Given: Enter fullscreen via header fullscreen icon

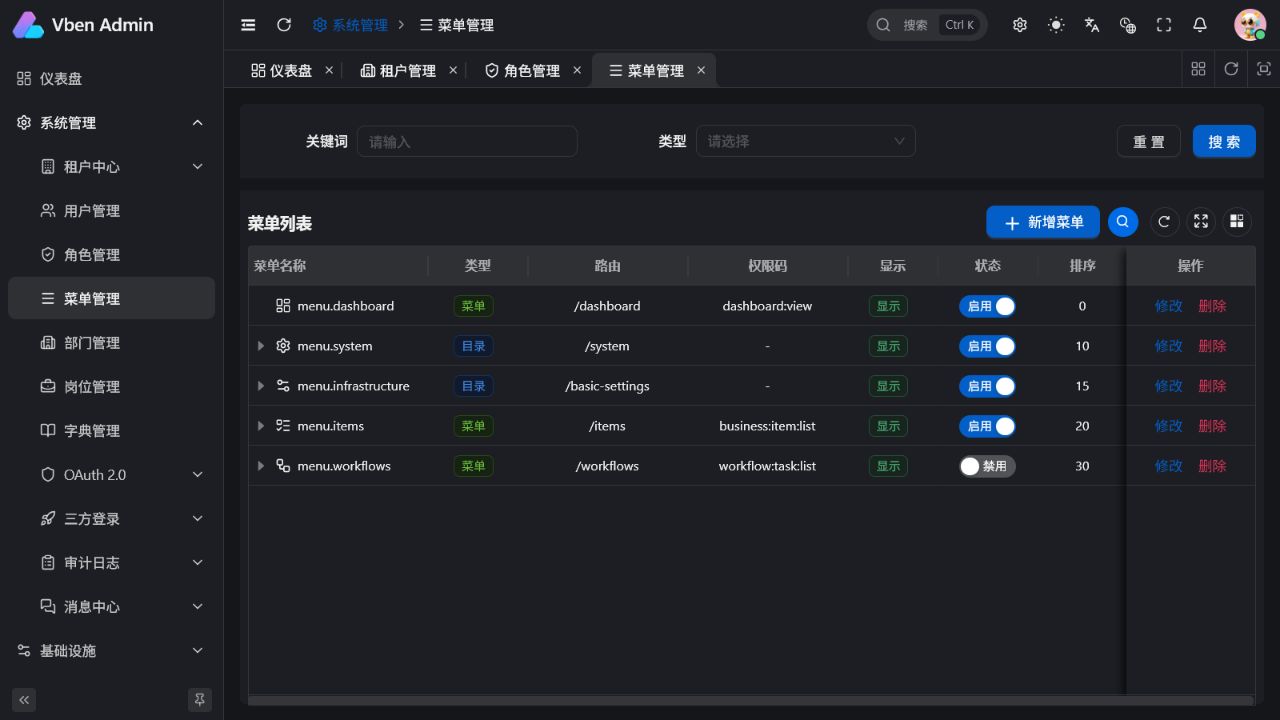Looking at the screenshot, I should (1164, 25).
